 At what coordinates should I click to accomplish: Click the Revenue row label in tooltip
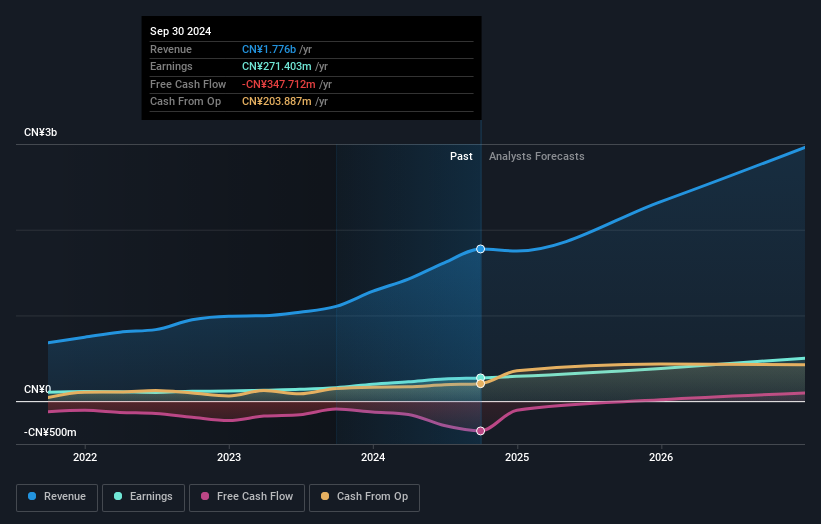point(171,49)
